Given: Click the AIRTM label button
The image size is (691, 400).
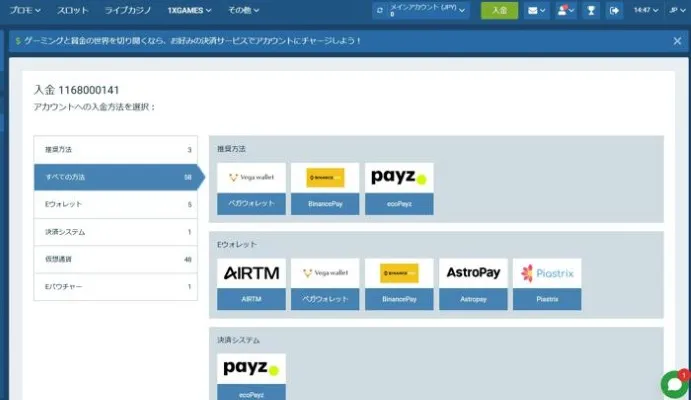Looking at the screenshot, I should point(251,299).
